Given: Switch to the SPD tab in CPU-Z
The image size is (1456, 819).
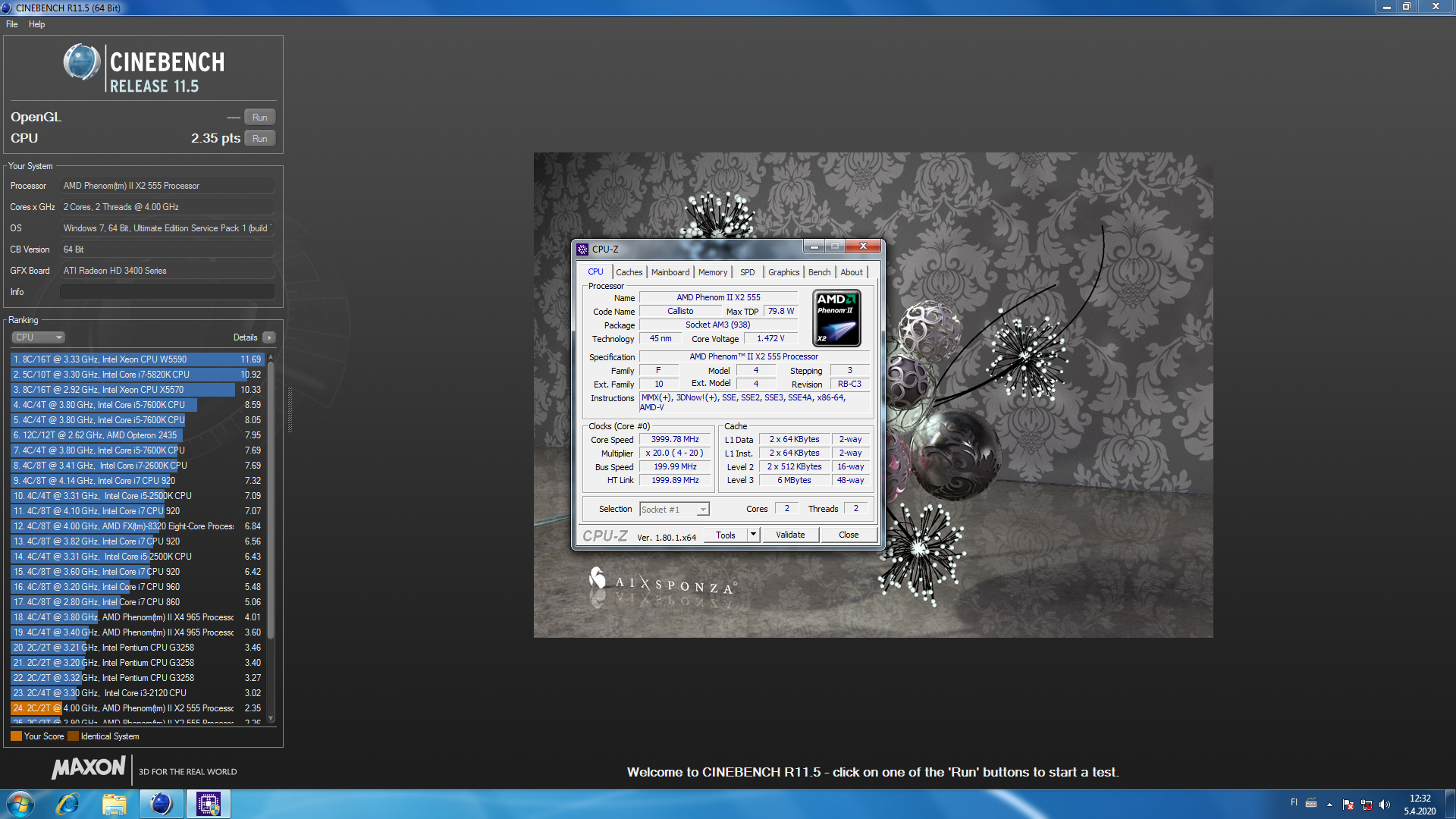Looking at the screenshot, I should pos(748,272).
